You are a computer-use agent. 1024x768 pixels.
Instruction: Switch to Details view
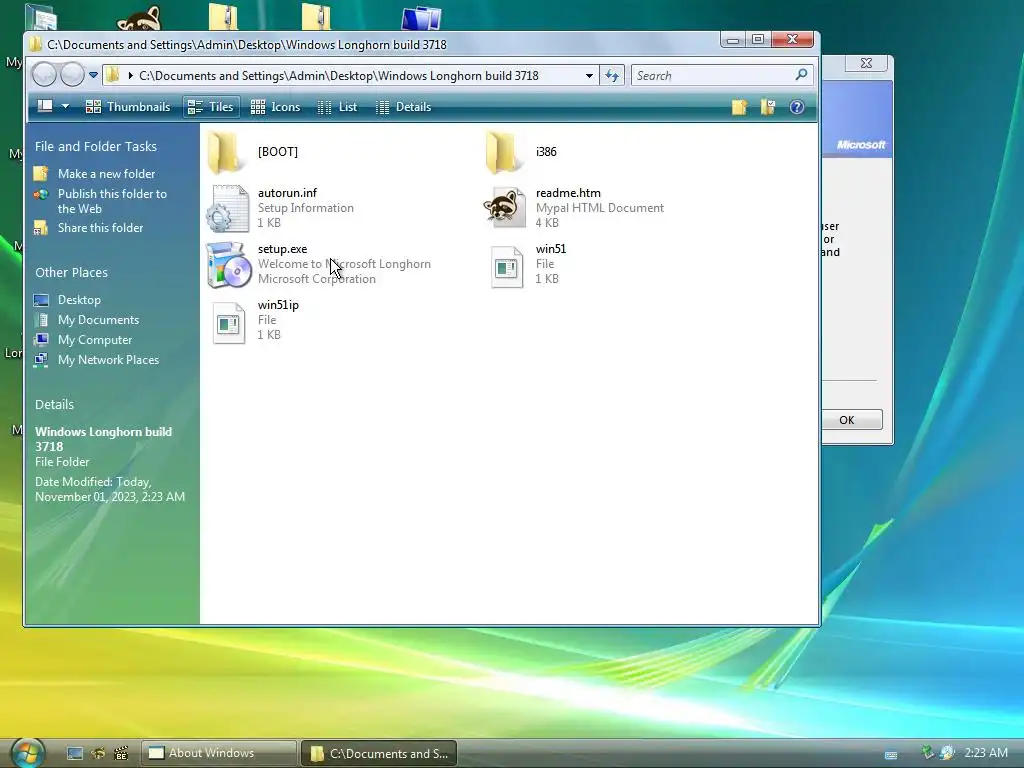404,106
